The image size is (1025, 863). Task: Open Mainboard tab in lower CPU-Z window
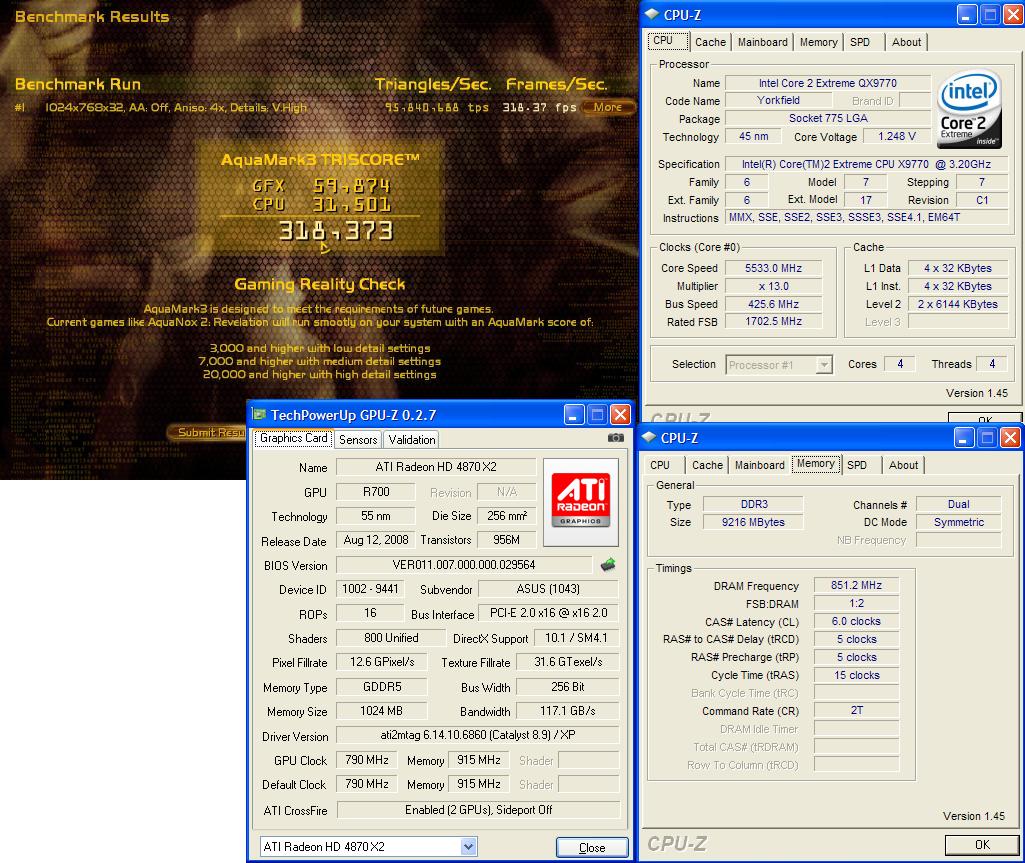point(759,465)
